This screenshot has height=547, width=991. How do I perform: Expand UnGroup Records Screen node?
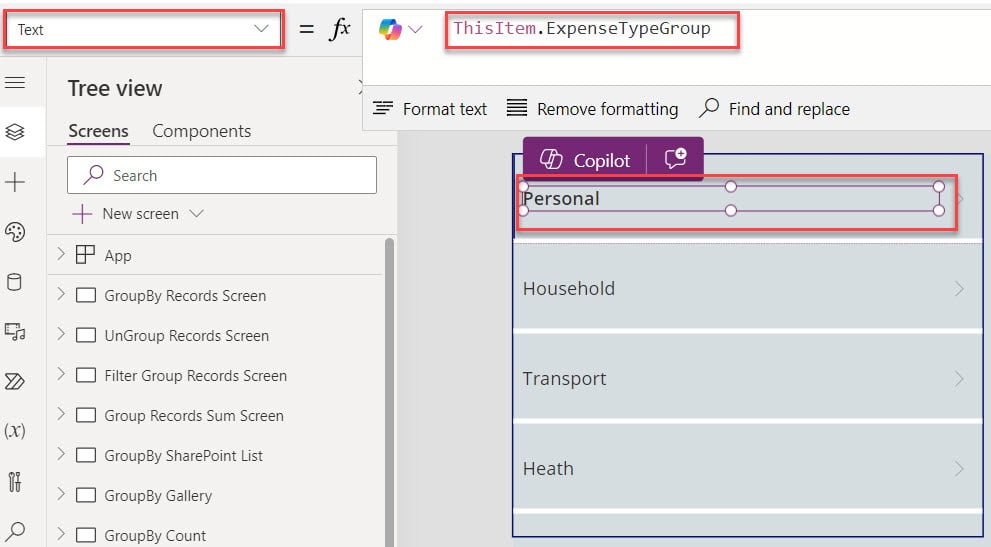[x=61, y=334]
